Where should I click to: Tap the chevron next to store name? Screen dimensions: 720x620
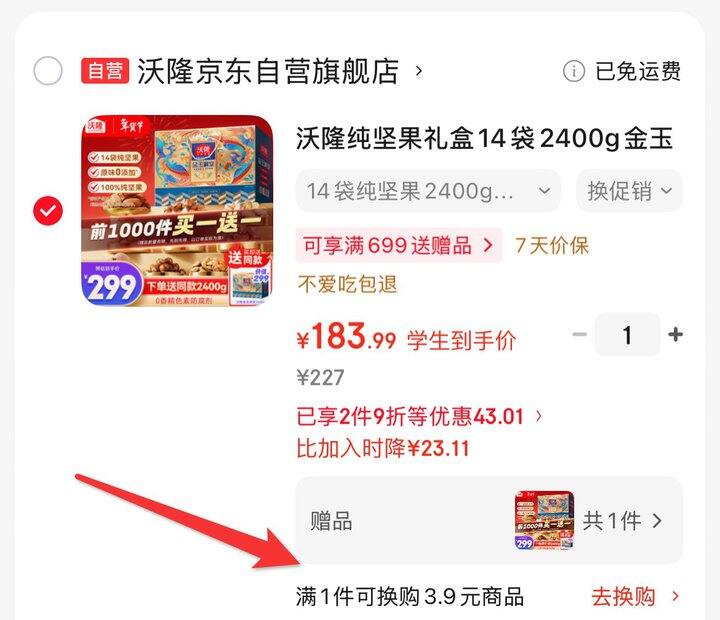(x=418, y=71)
